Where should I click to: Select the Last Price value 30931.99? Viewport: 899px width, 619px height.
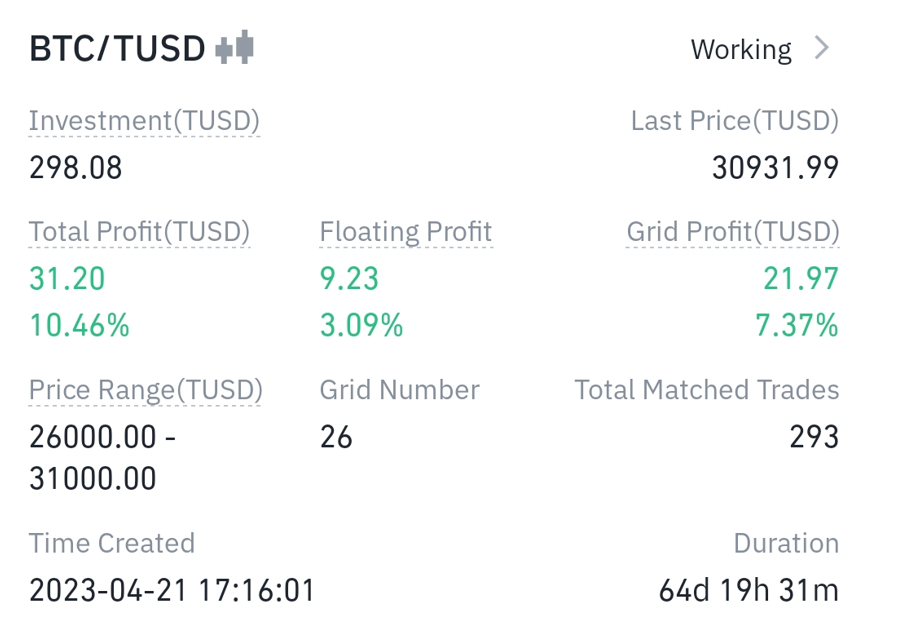(775, 168)
